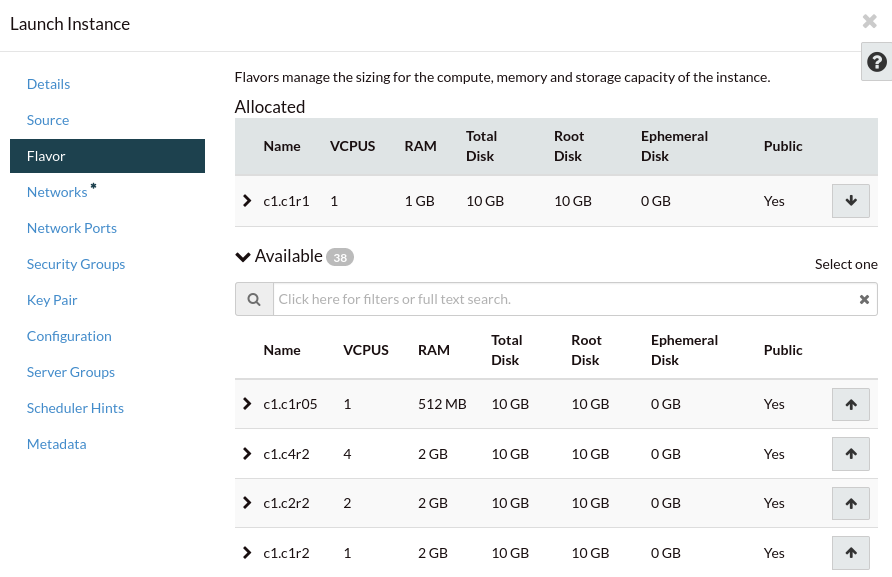The image size is (892, 577).
Task: Open the Metadata step
Action: click(x=57, y=444)
